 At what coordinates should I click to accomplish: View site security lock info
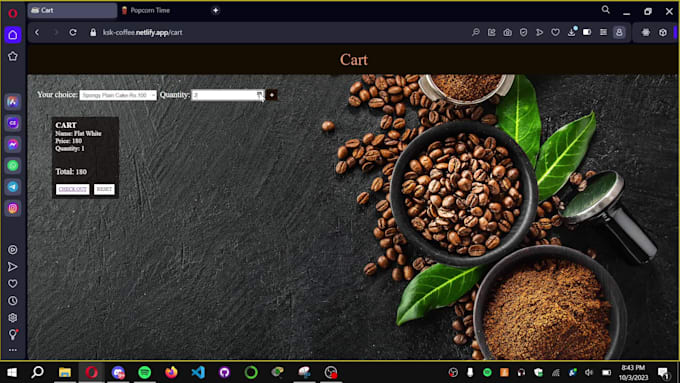coord(93,33)
